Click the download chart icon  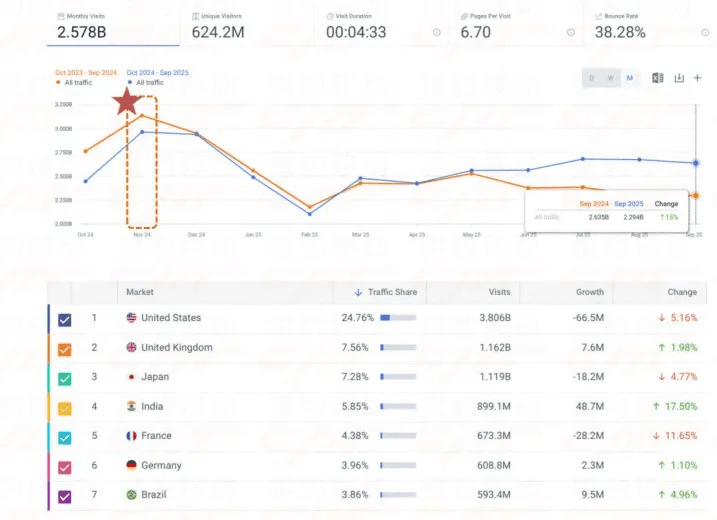tap(679, 78)
